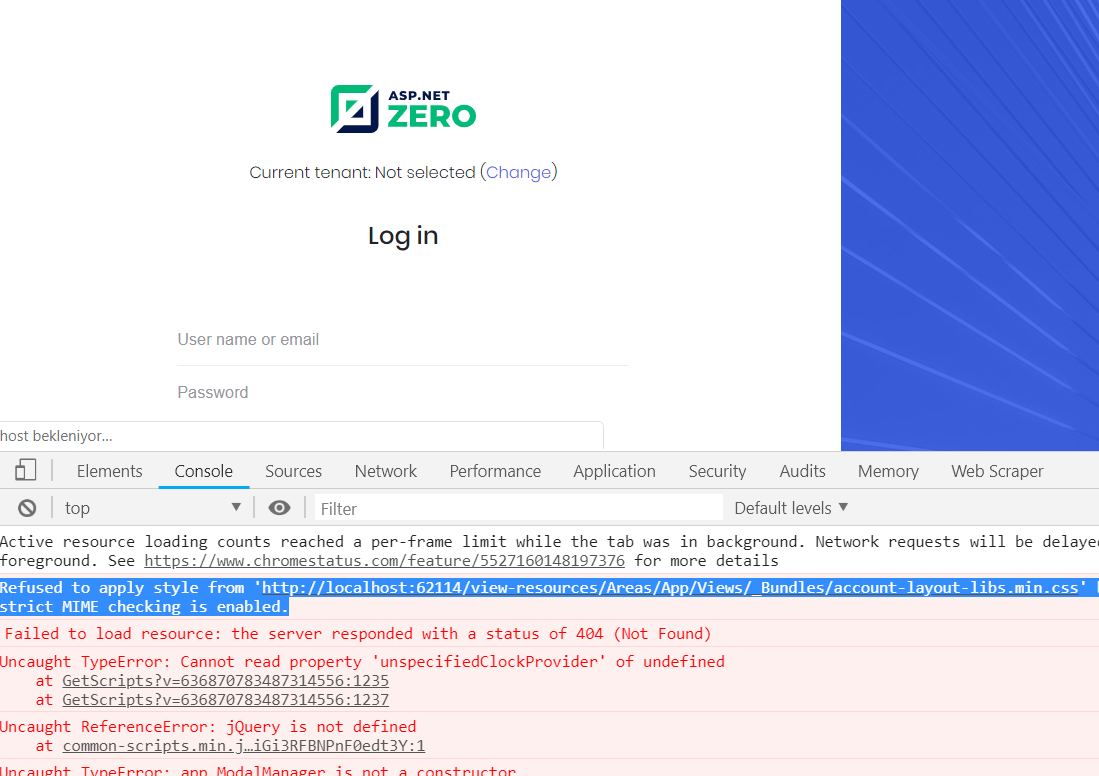Expand the Default levels dropdown

click(791, 508)
